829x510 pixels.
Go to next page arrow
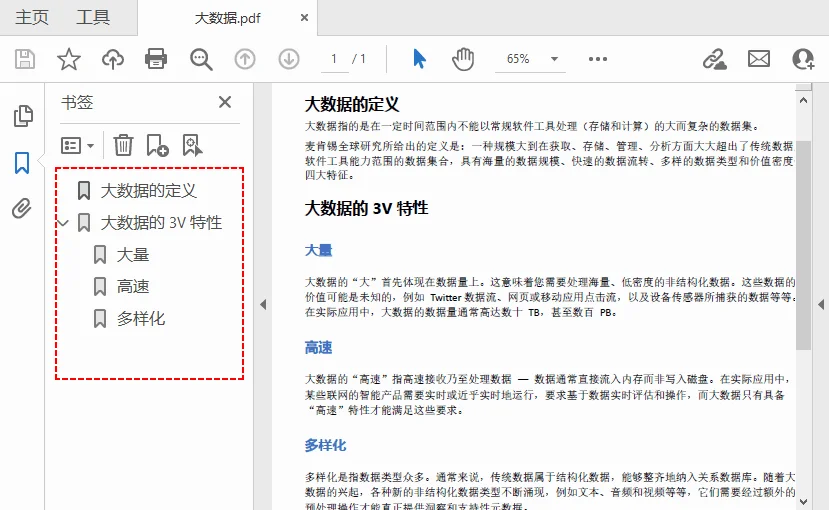(289, 59)
